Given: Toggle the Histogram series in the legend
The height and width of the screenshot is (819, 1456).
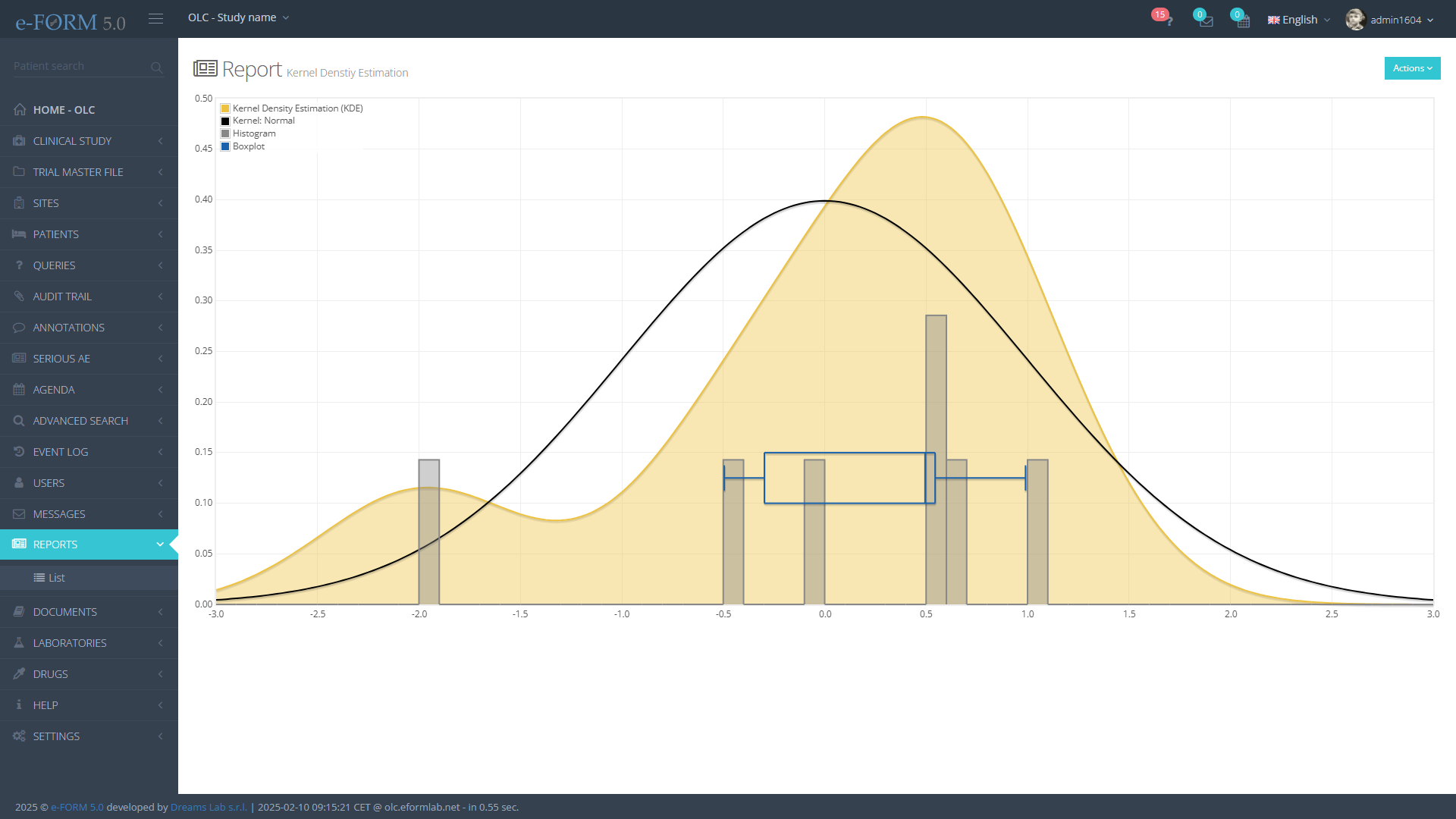Looking at the screenshot, I should pos(254,133).
